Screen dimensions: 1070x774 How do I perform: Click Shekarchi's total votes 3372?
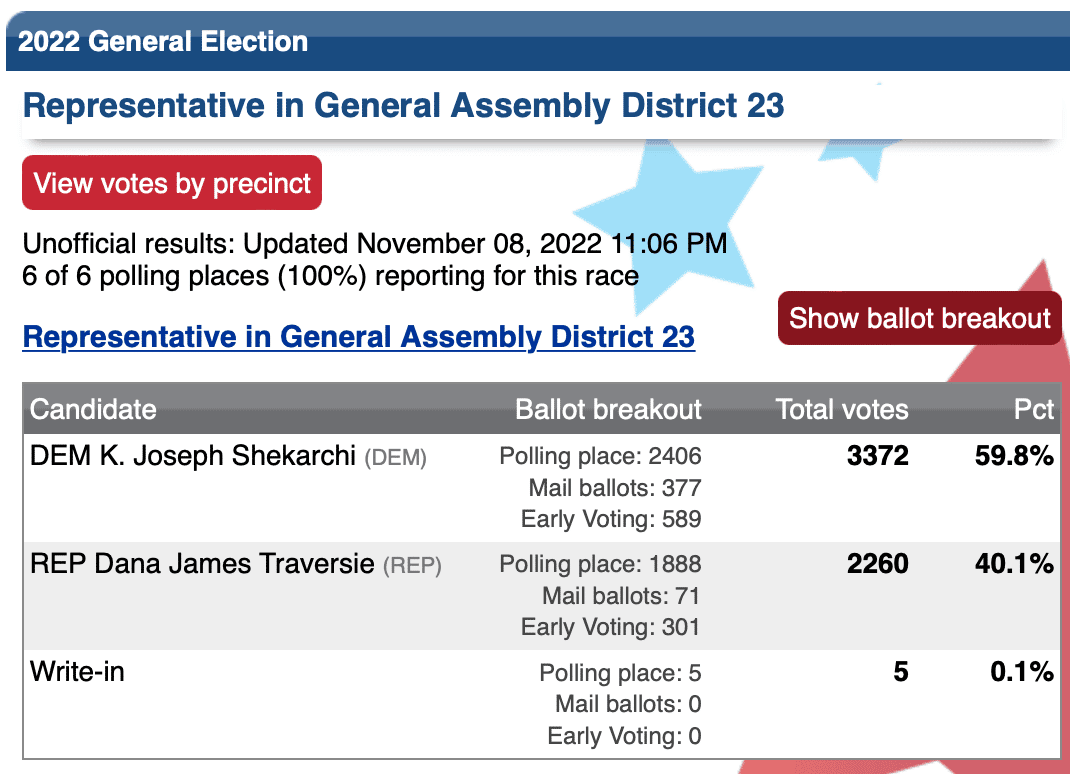(878, 455)
